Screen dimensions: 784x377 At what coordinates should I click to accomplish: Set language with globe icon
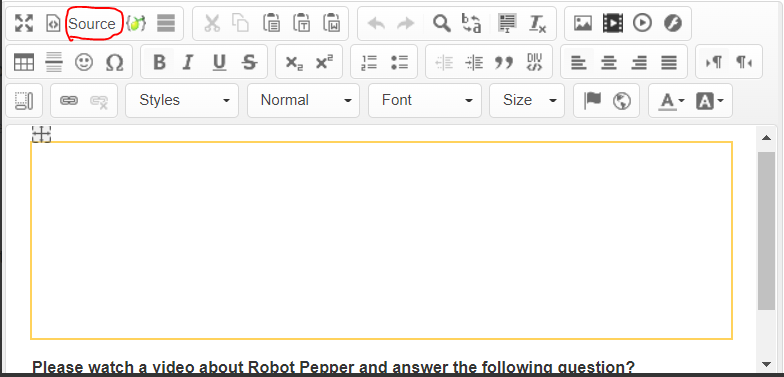(x=622, y=101)
